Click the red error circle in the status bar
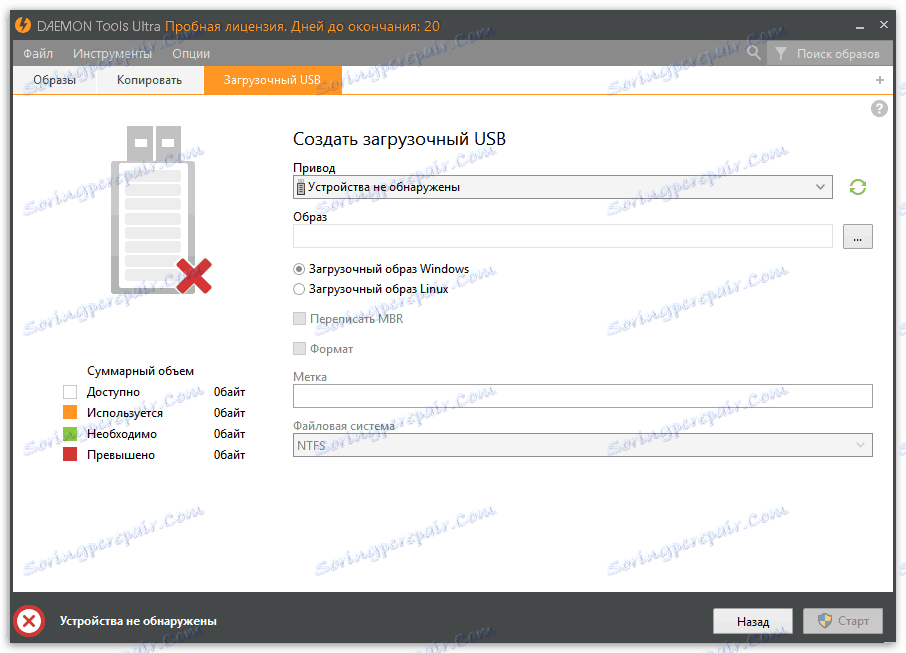 tap(29, 621)
